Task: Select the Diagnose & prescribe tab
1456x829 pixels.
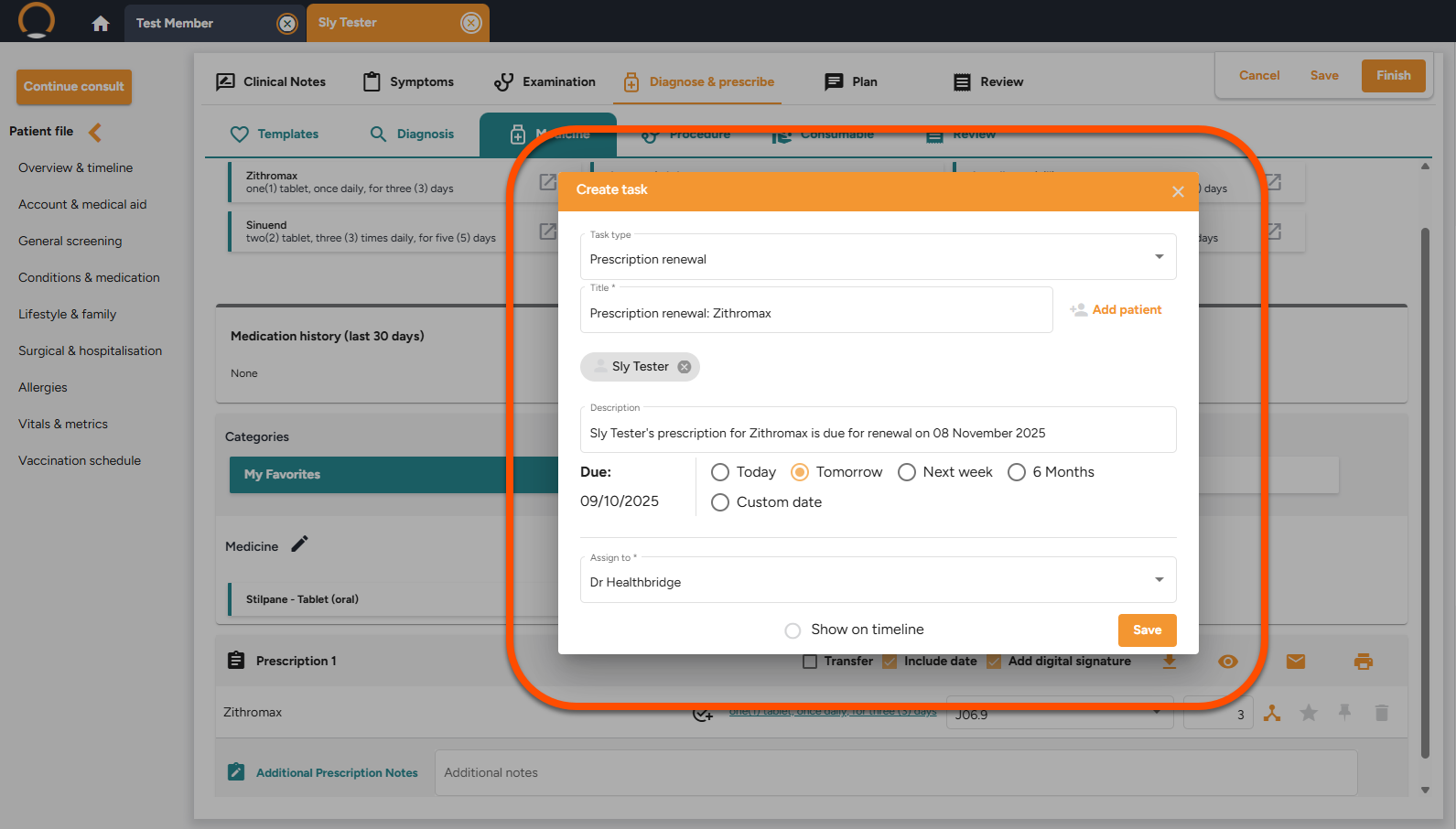Action: click(698, 82)
